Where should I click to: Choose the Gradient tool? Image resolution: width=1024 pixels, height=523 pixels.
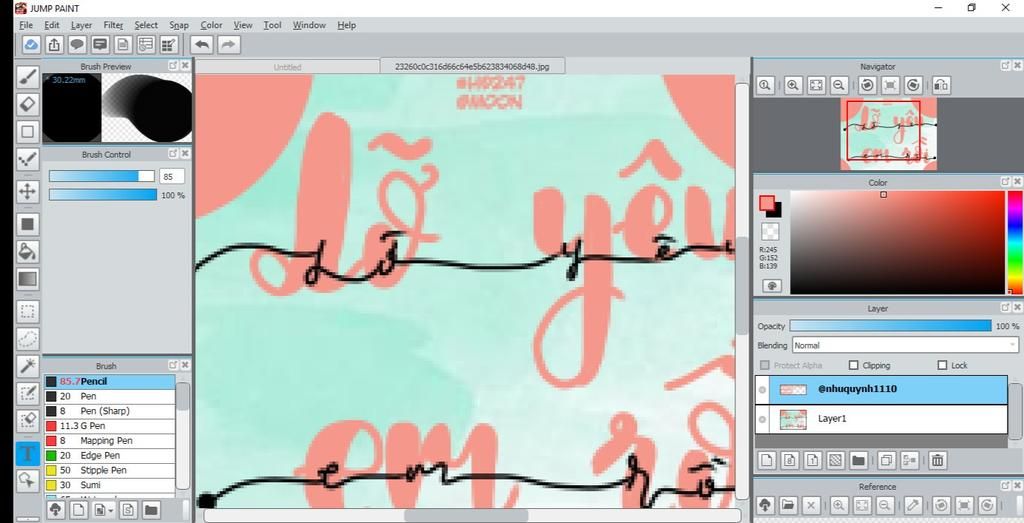[x=27, y=279]
